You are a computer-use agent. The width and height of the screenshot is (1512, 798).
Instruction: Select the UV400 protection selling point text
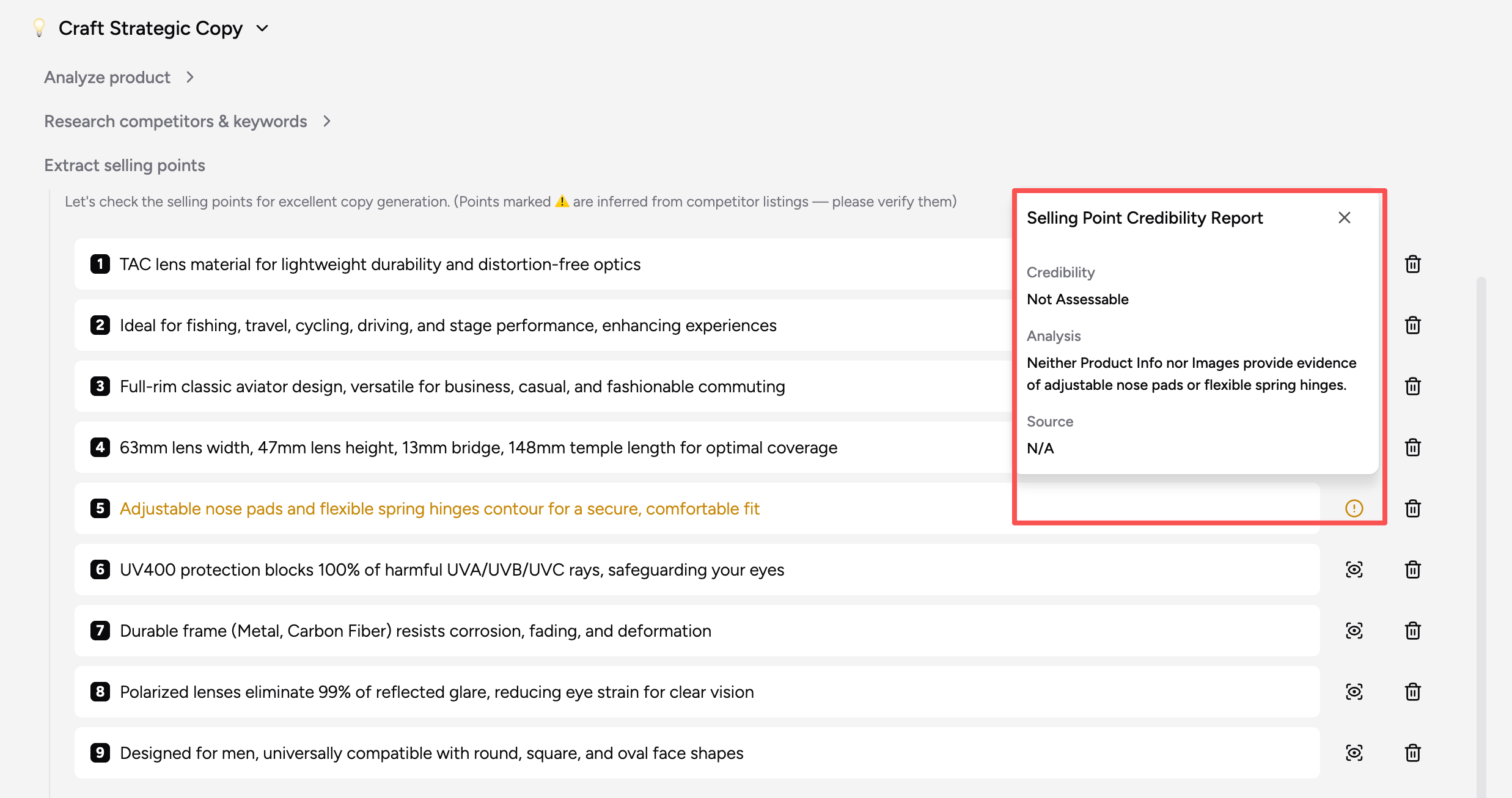point(452,569)
